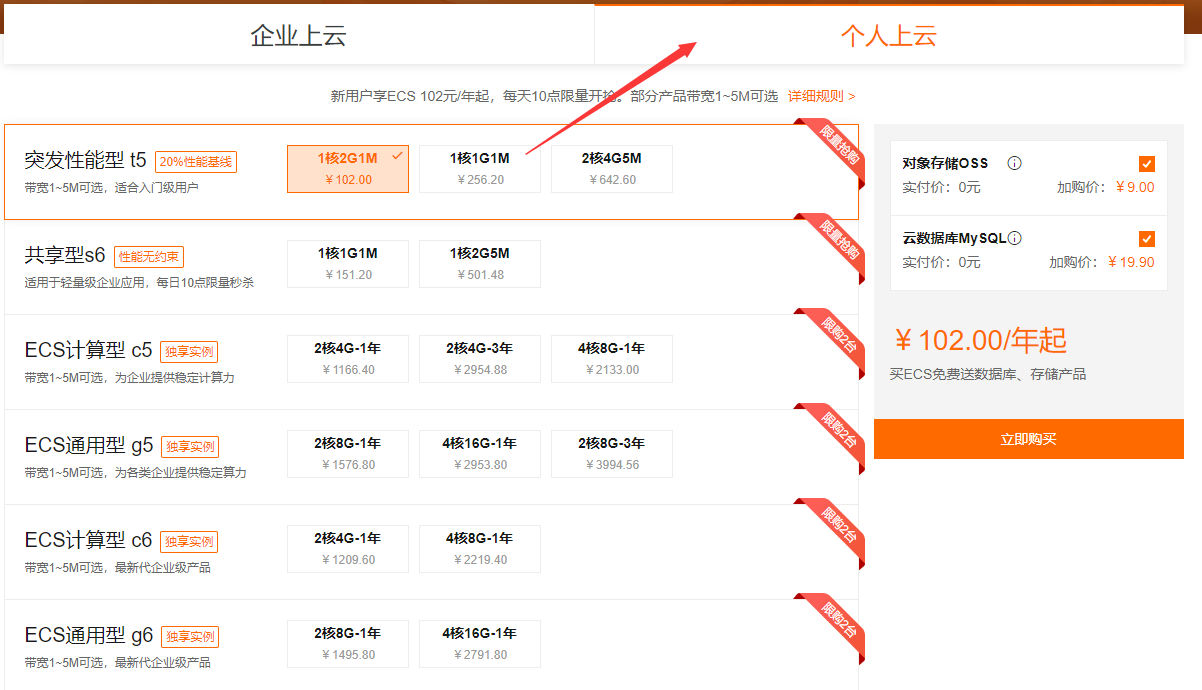Pick g5 option 2核8G-3年 at ¥3994.56

tap(612, 454)
